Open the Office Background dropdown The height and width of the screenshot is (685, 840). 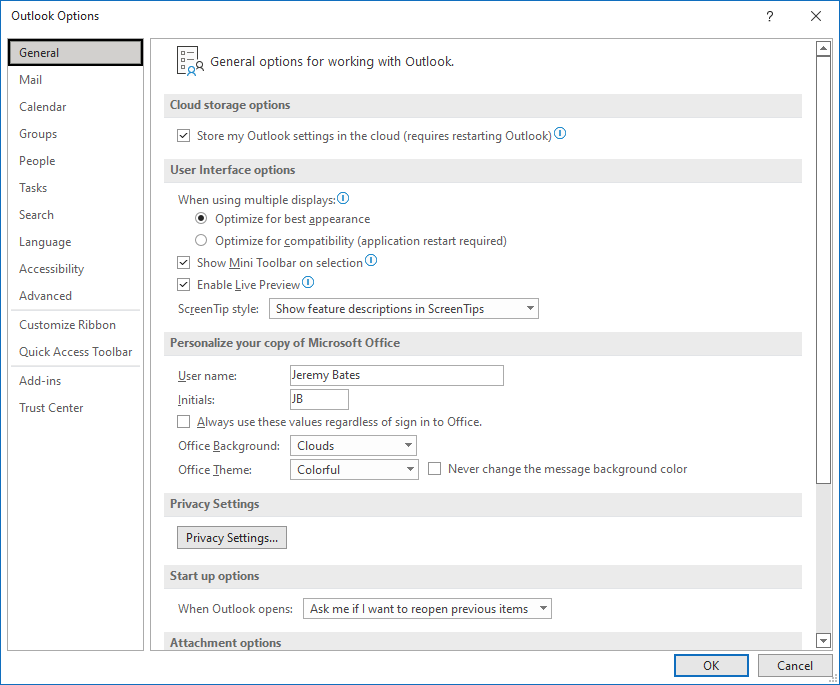tap(353, 446)
